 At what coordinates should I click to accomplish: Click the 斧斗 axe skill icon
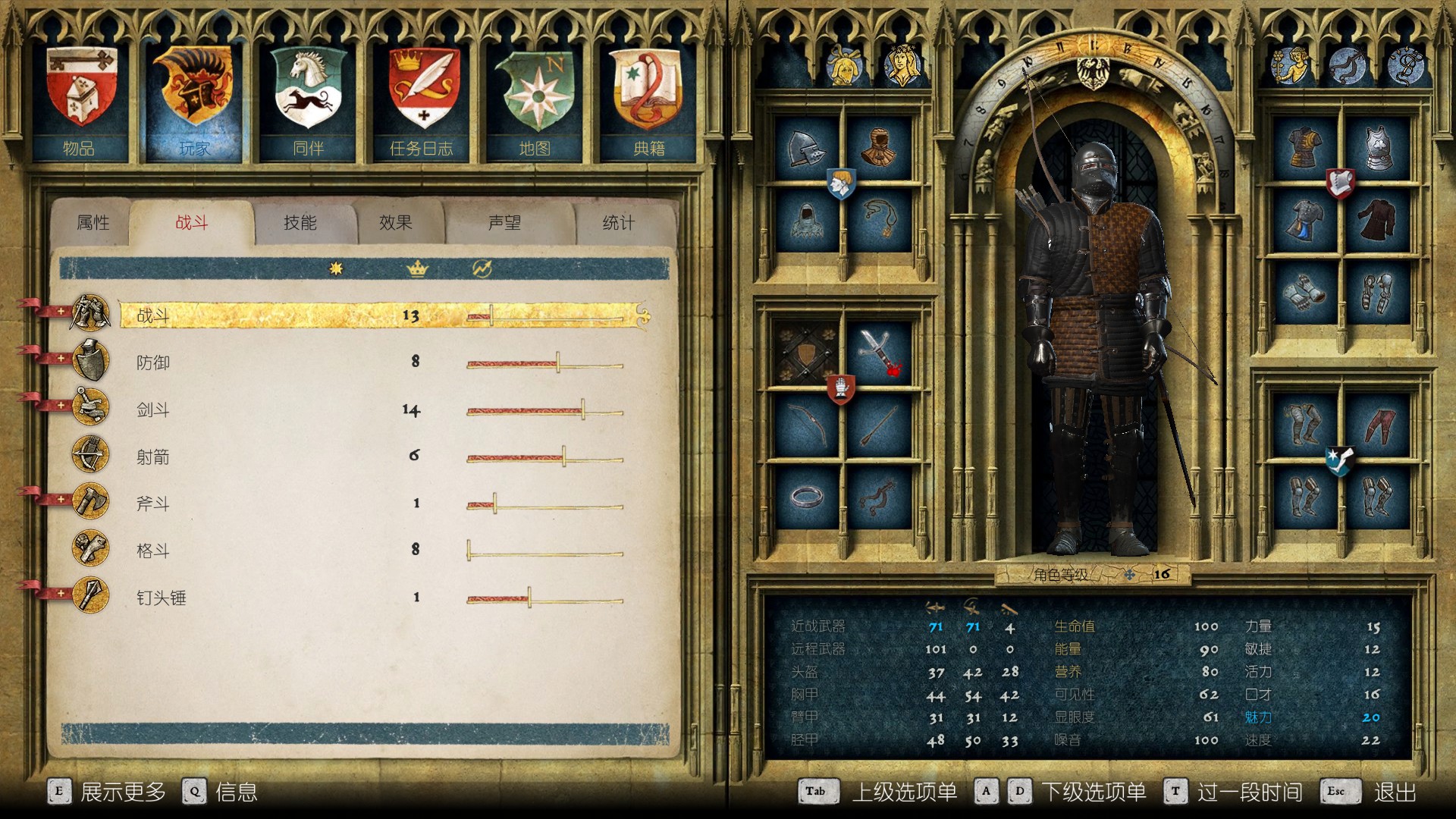[x=90, y=501]
